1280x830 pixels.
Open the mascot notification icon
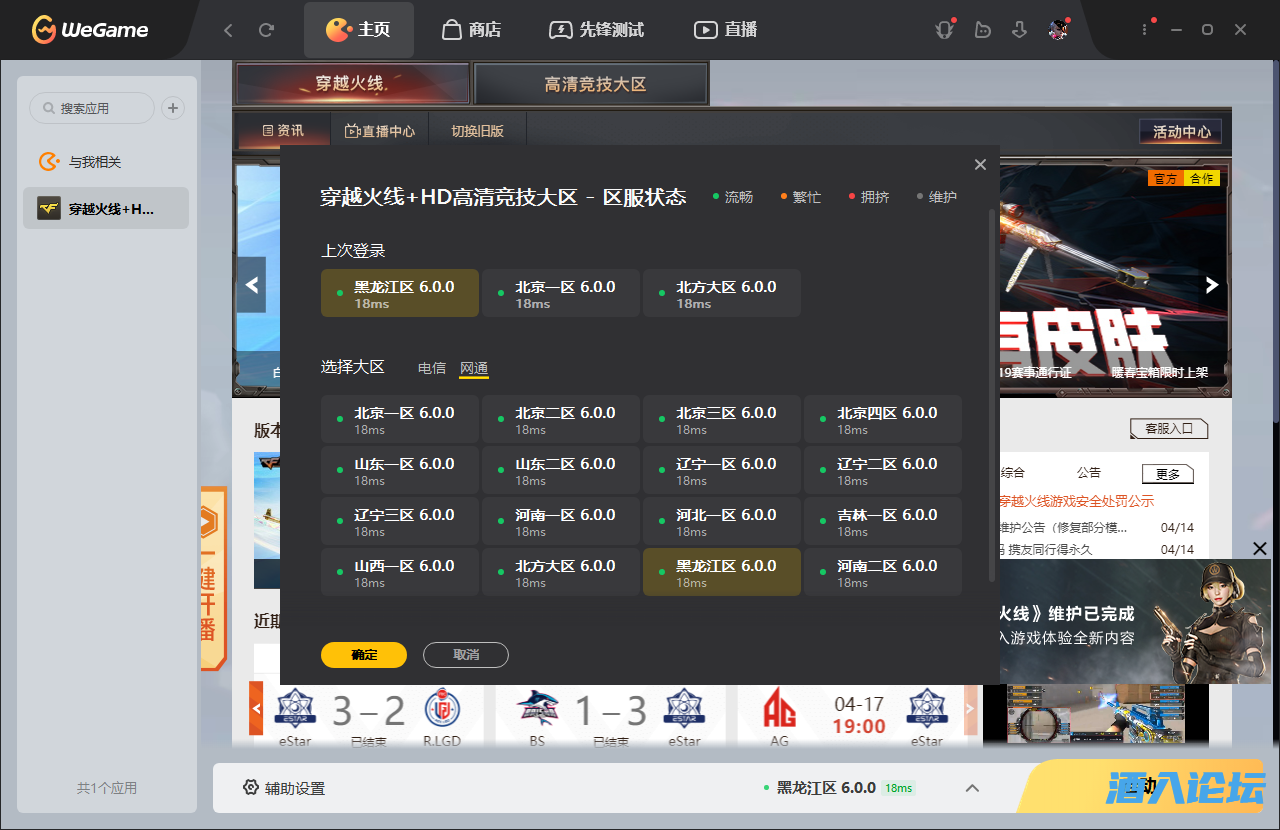click(944, 30)
